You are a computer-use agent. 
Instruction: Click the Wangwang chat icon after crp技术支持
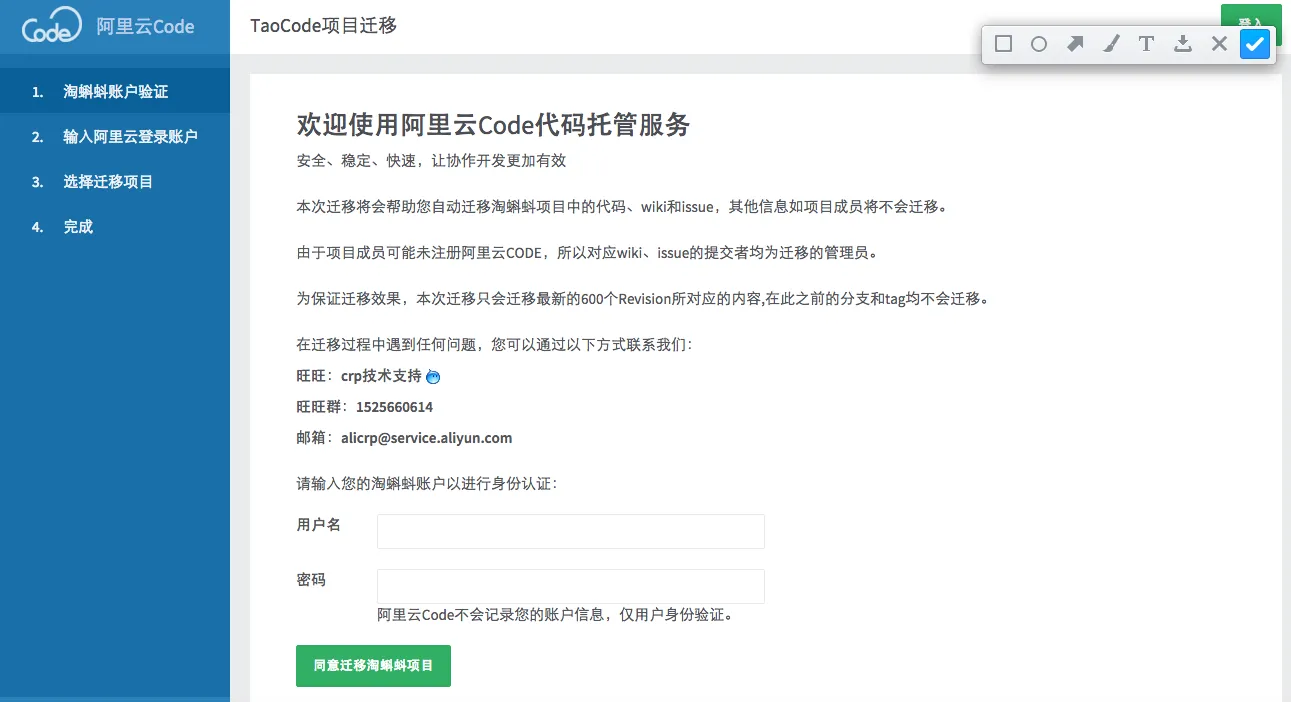(433, 377)
